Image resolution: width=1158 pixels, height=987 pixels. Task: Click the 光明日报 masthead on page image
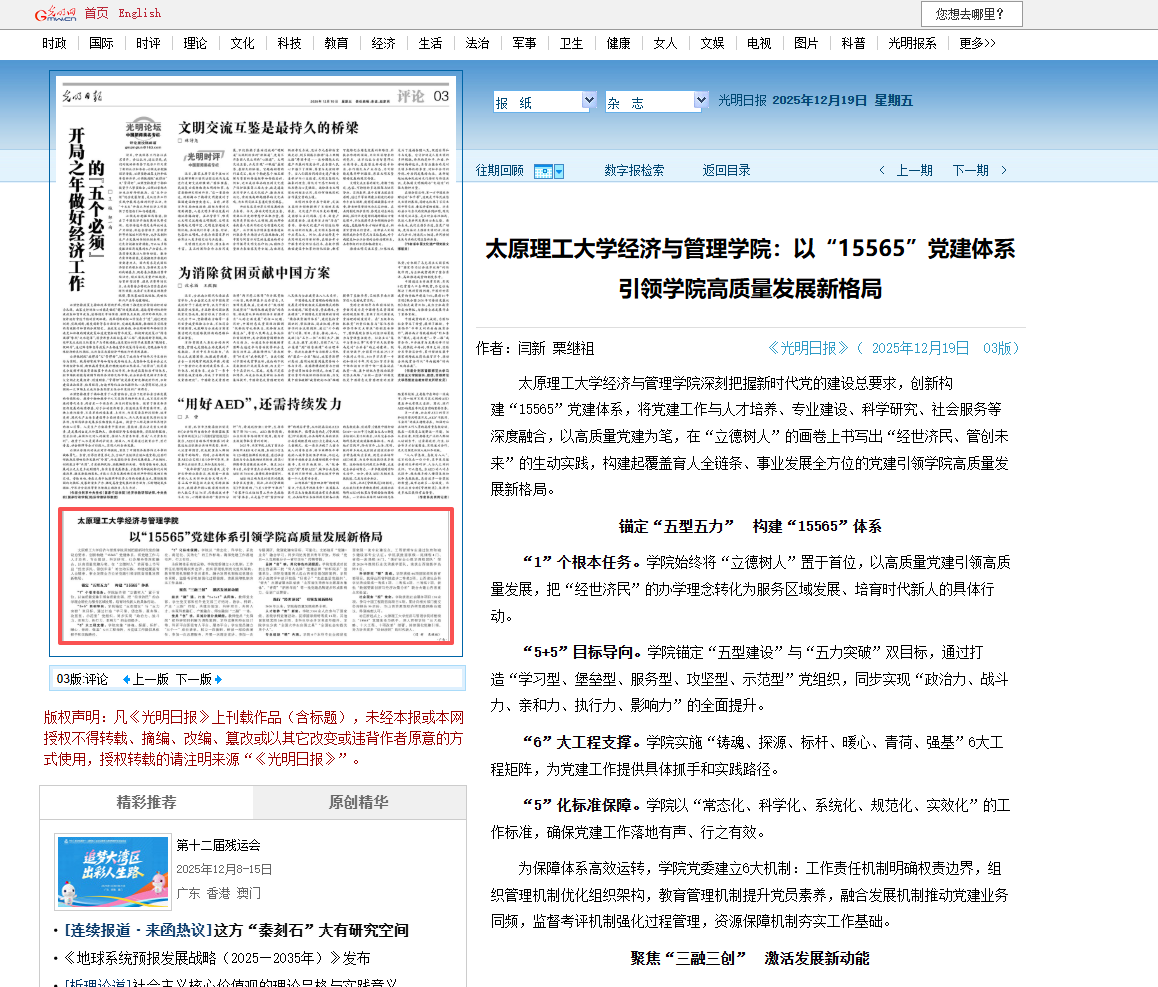click(78, 96)
